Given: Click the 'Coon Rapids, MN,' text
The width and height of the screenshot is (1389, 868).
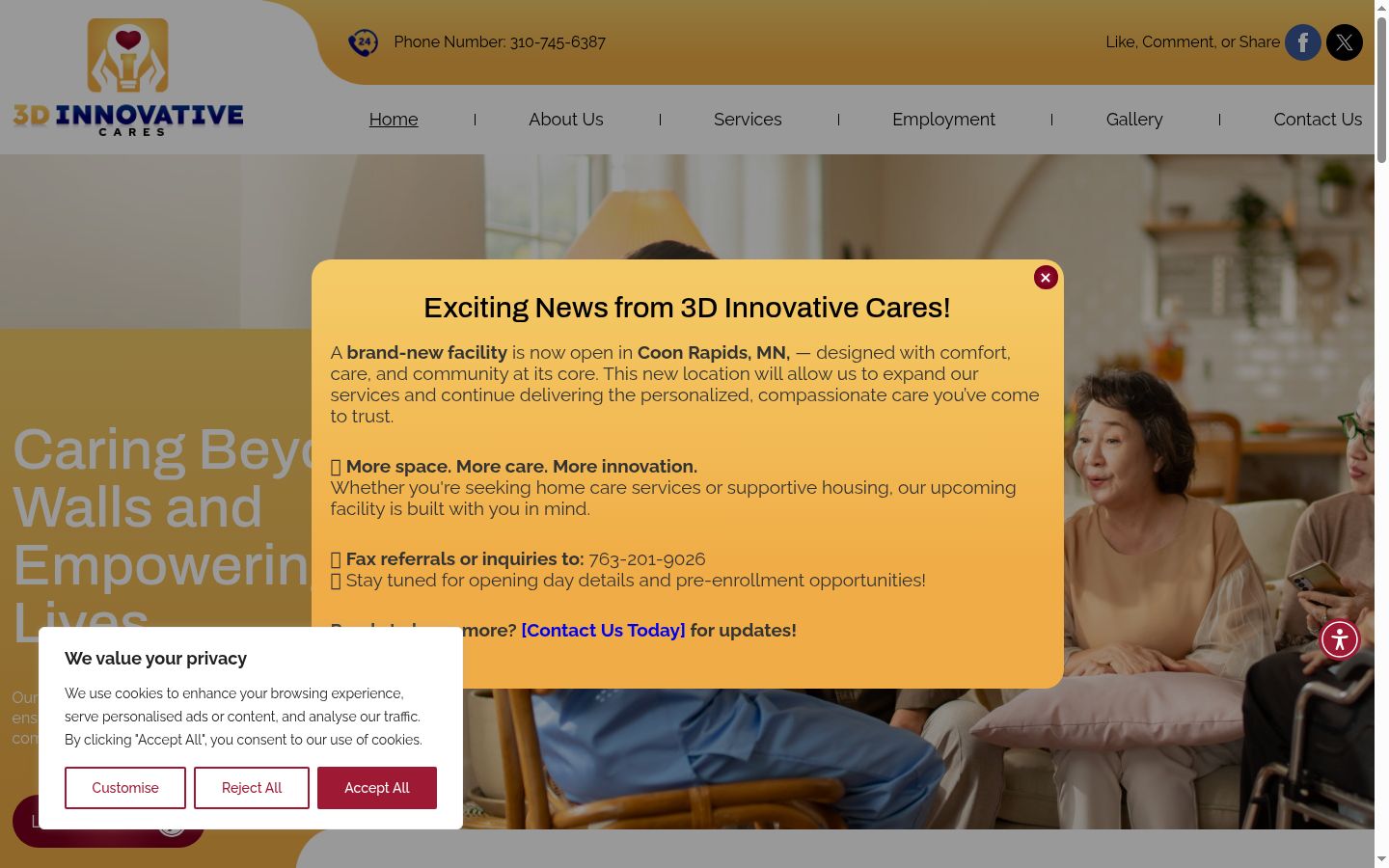Looking at the screenshot, I should click(x=714, y=353).
